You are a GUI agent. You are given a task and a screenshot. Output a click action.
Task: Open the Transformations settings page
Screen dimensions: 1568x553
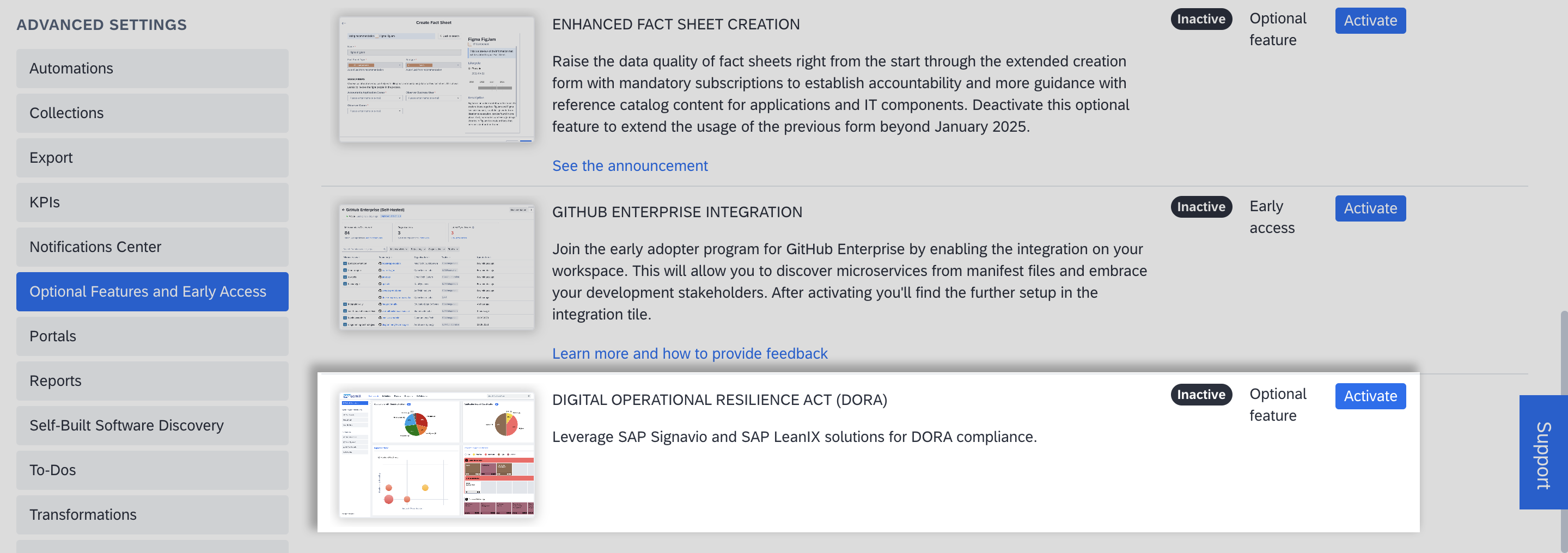click(152, 515)
